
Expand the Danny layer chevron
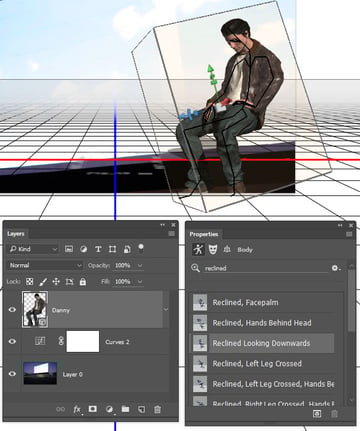tap(166, 309)
